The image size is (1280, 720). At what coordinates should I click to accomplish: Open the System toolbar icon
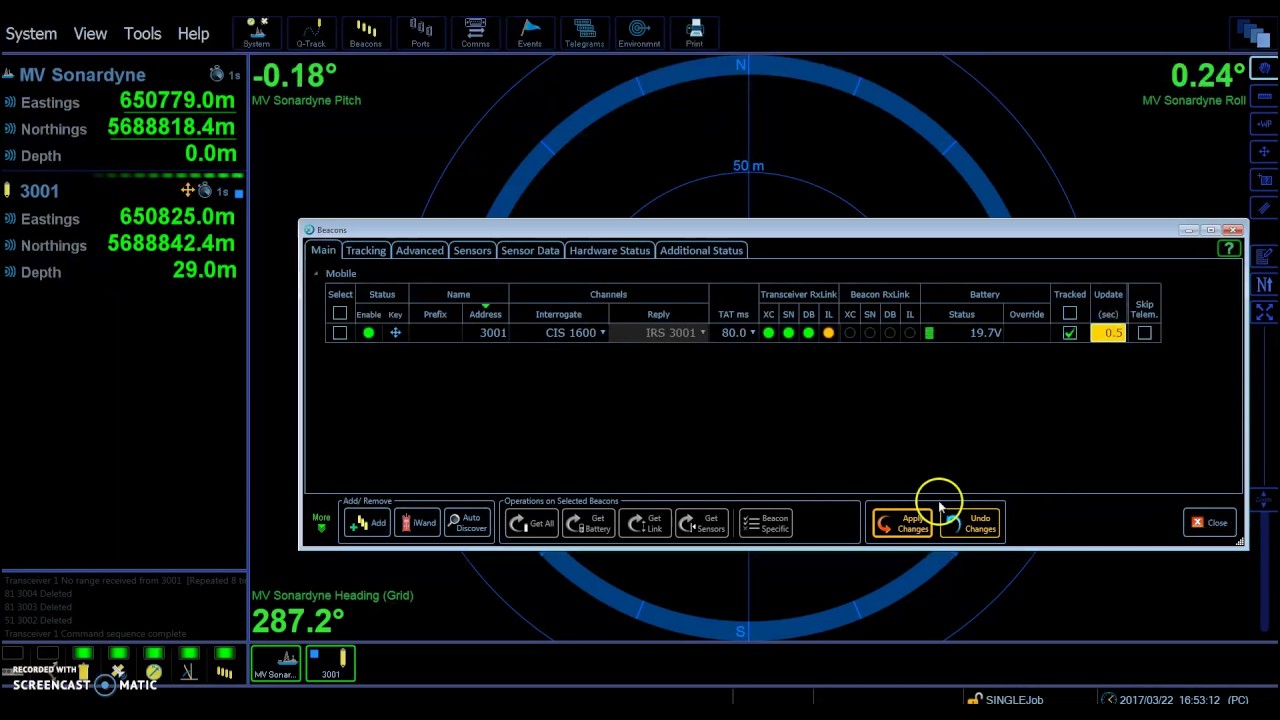click(256, 32)
